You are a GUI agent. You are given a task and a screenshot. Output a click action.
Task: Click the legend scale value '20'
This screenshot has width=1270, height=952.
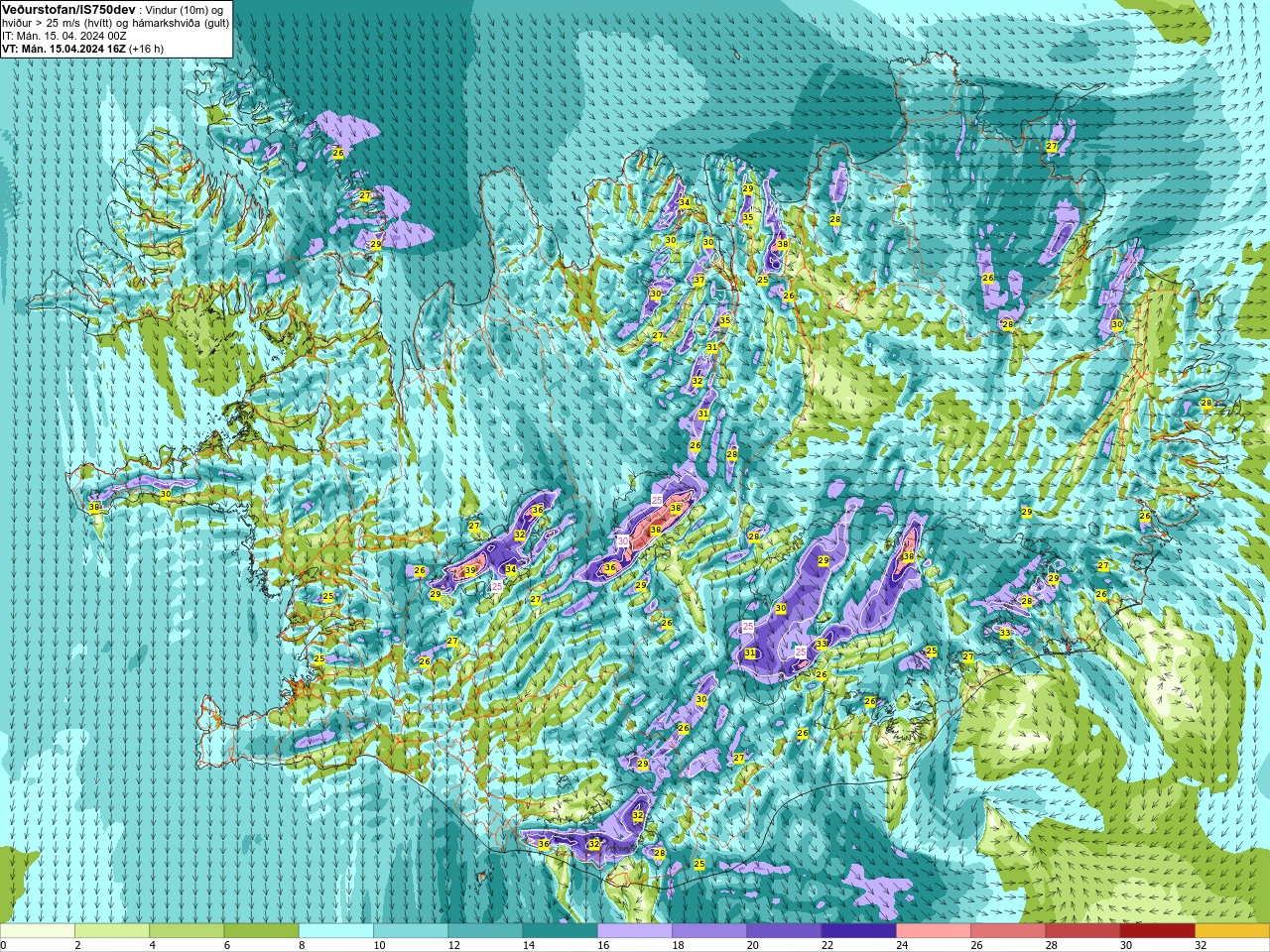point(753,945)
